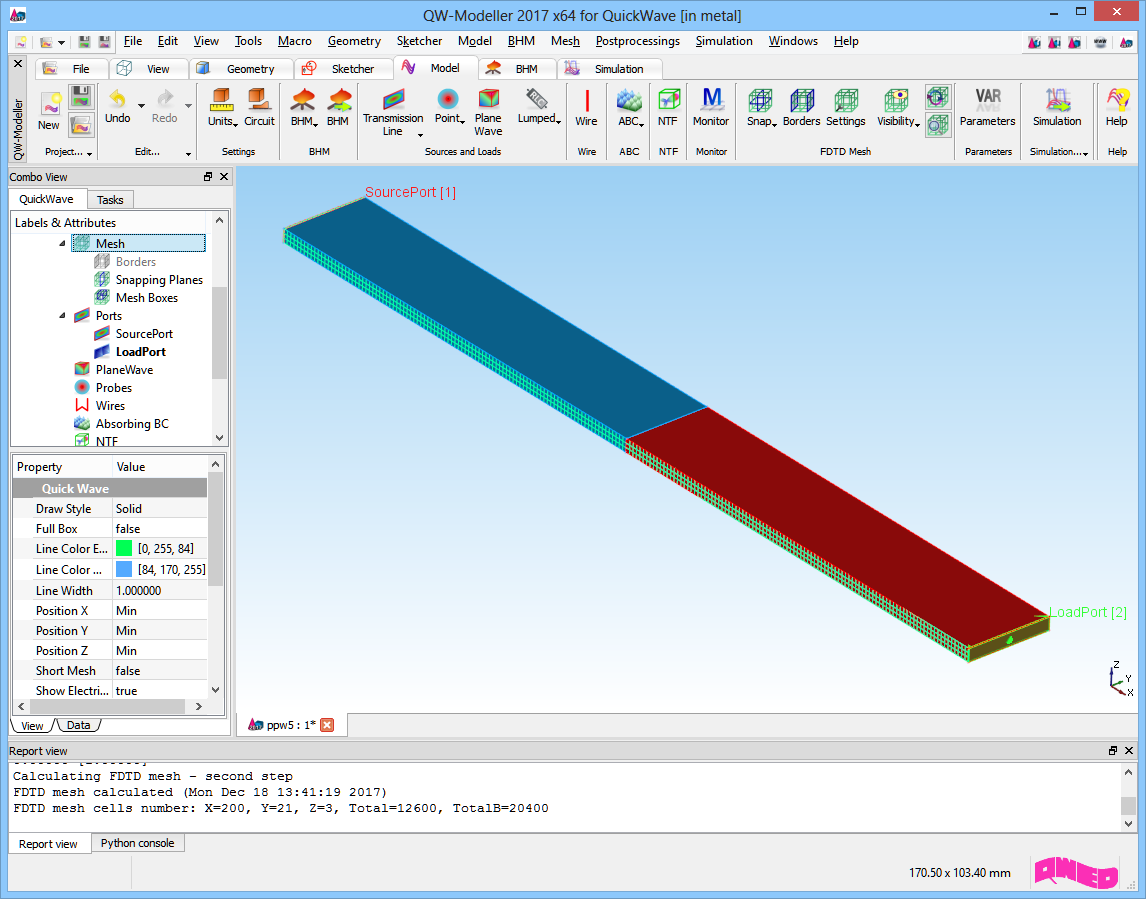1146x899 pixels.
Task: Click the Undo arrow icon
Action: coord(117,99)
